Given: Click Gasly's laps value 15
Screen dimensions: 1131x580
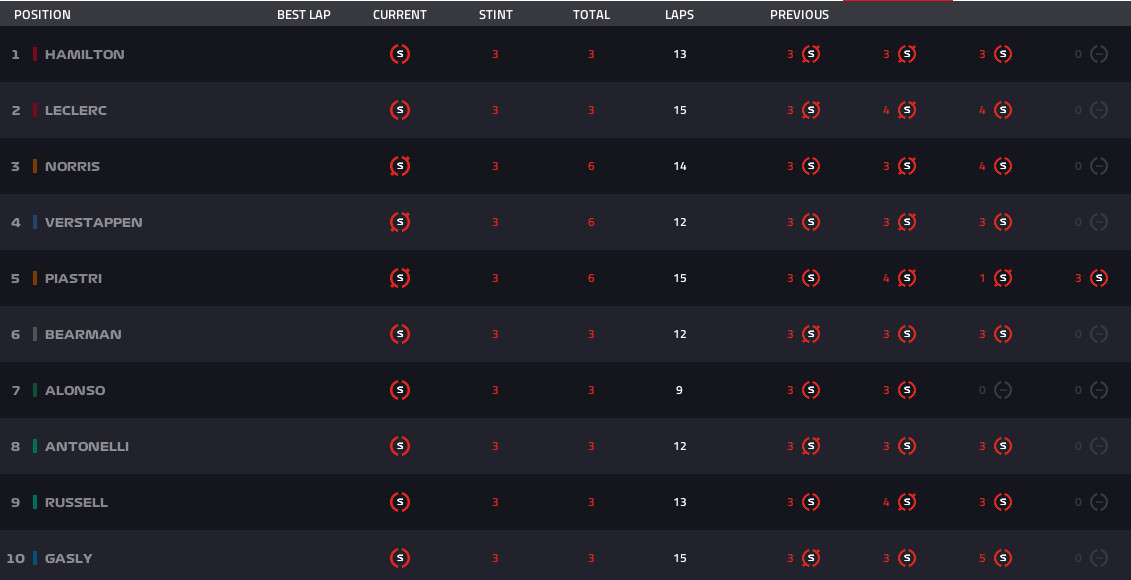Looking at the screenshot, I should [679, 558].
